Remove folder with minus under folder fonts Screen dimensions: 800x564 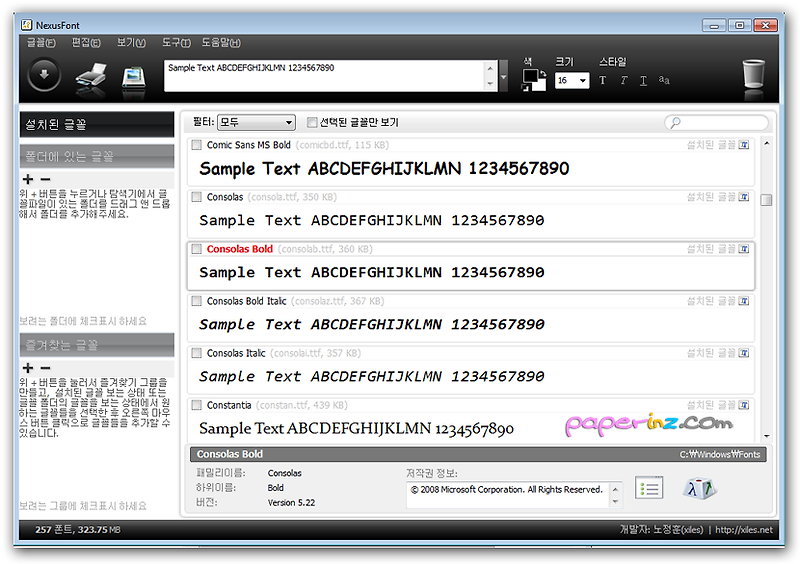pos(45,179)
